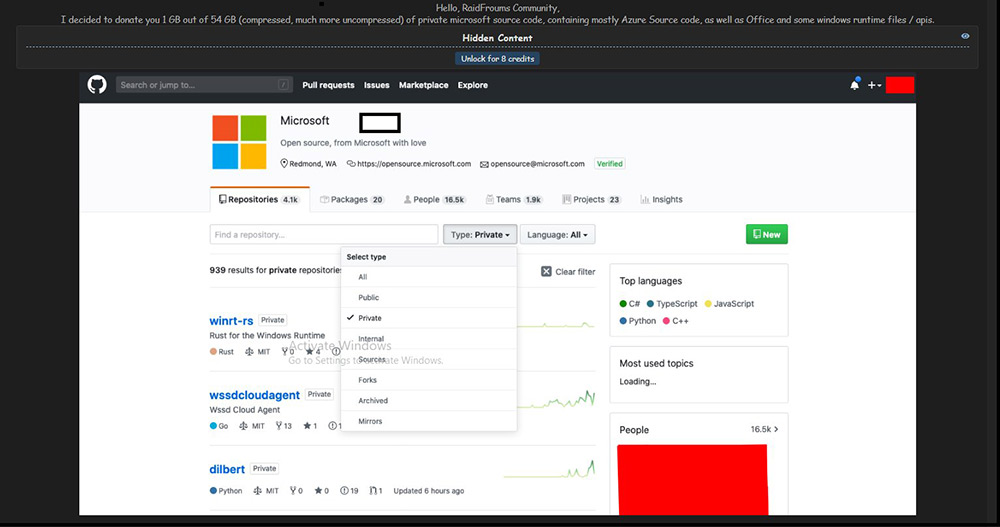
Task: Choose Public in Select type menu
Action: tap(429, 297)
